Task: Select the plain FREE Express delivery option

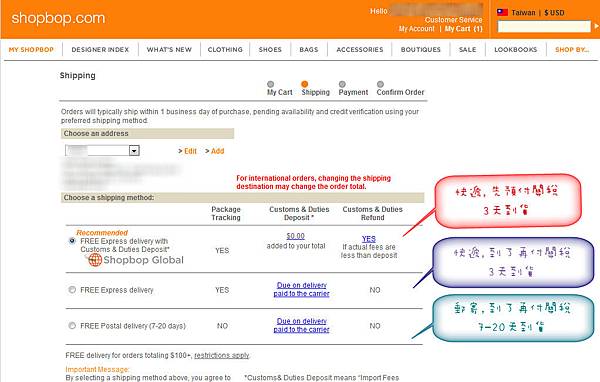Action: (72, 290)
